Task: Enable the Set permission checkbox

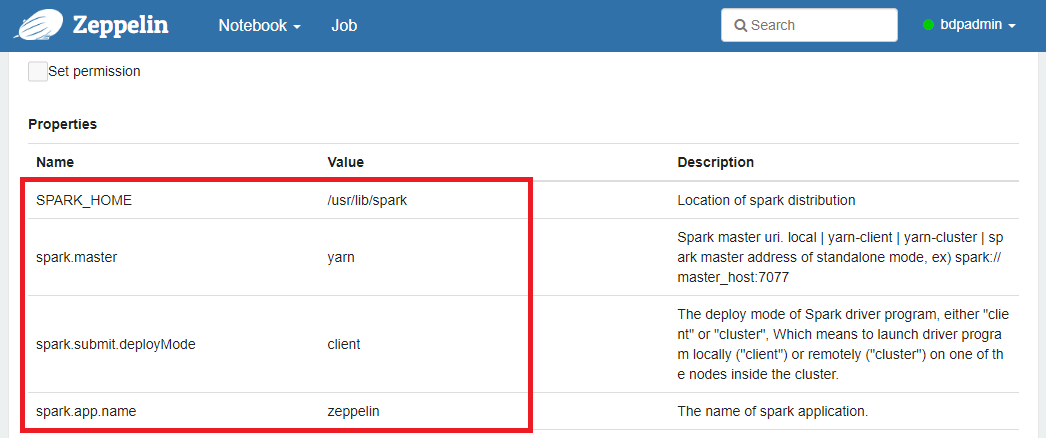Action: [37, 71]
